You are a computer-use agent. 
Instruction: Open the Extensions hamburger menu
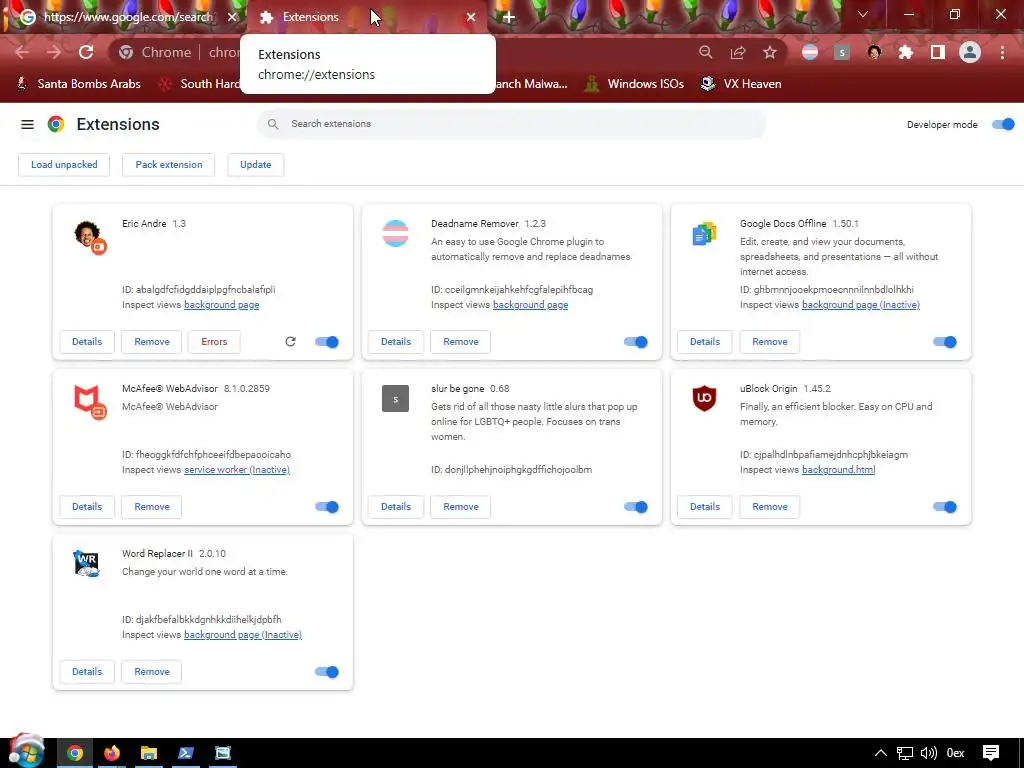pos(27,124)
